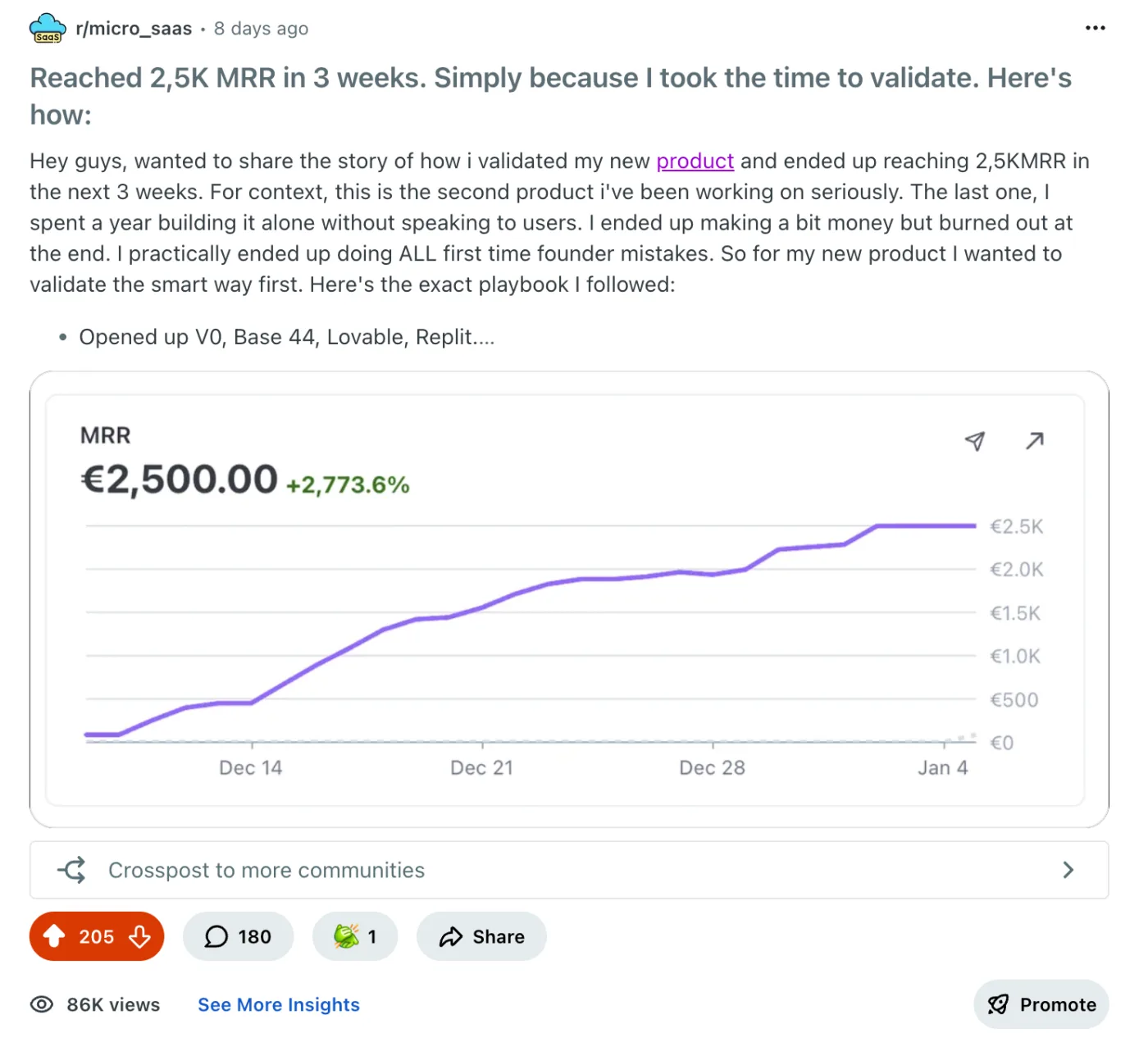This screenshot has height=1042, width=1148.
Task: Click the €1.0K axis label
Action: point(1015,656)
